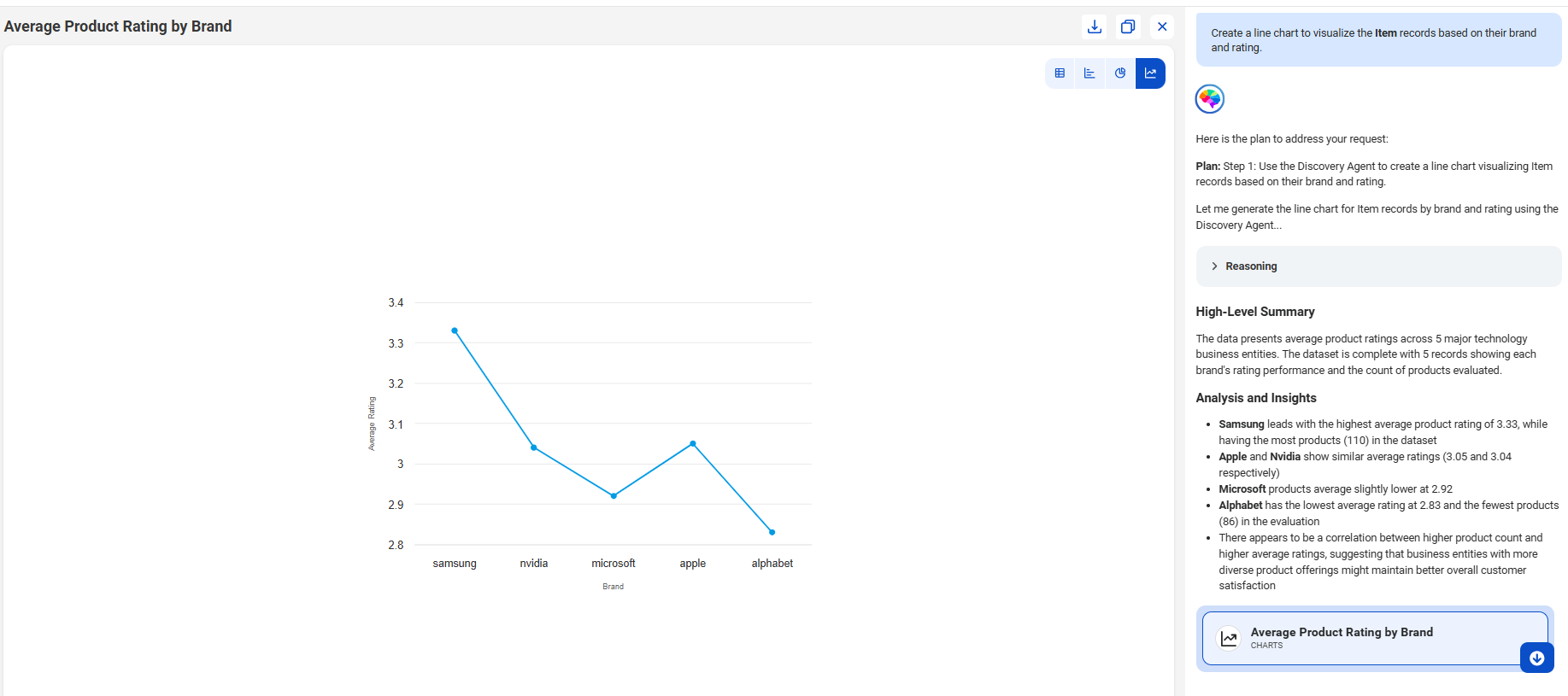Switch to table view icon
The height and width of the screenshot is (696, 1568).
(x=1060, y=73)
